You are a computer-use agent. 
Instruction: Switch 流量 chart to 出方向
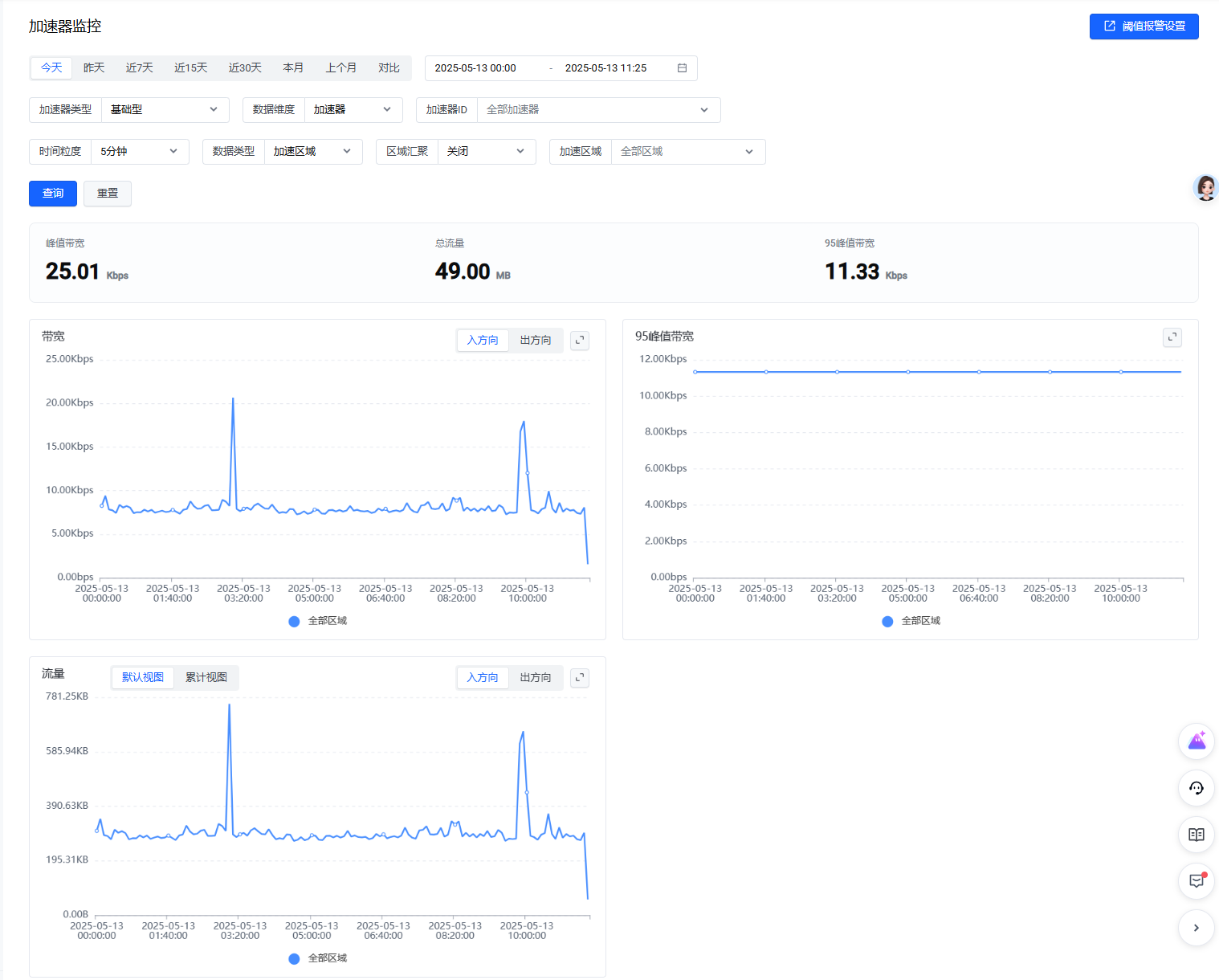click(535, 678)
